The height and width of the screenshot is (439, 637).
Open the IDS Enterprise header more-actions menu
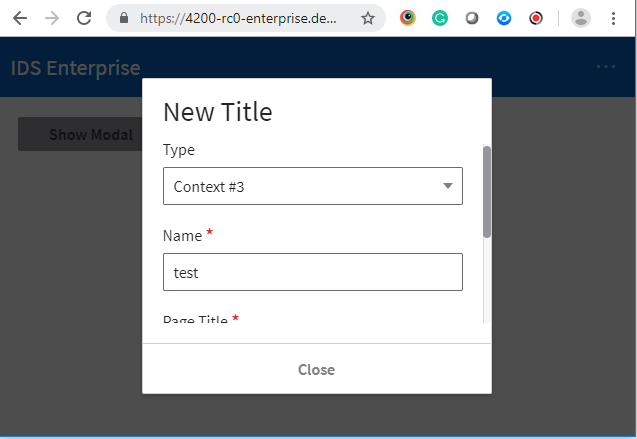(606, 67)
